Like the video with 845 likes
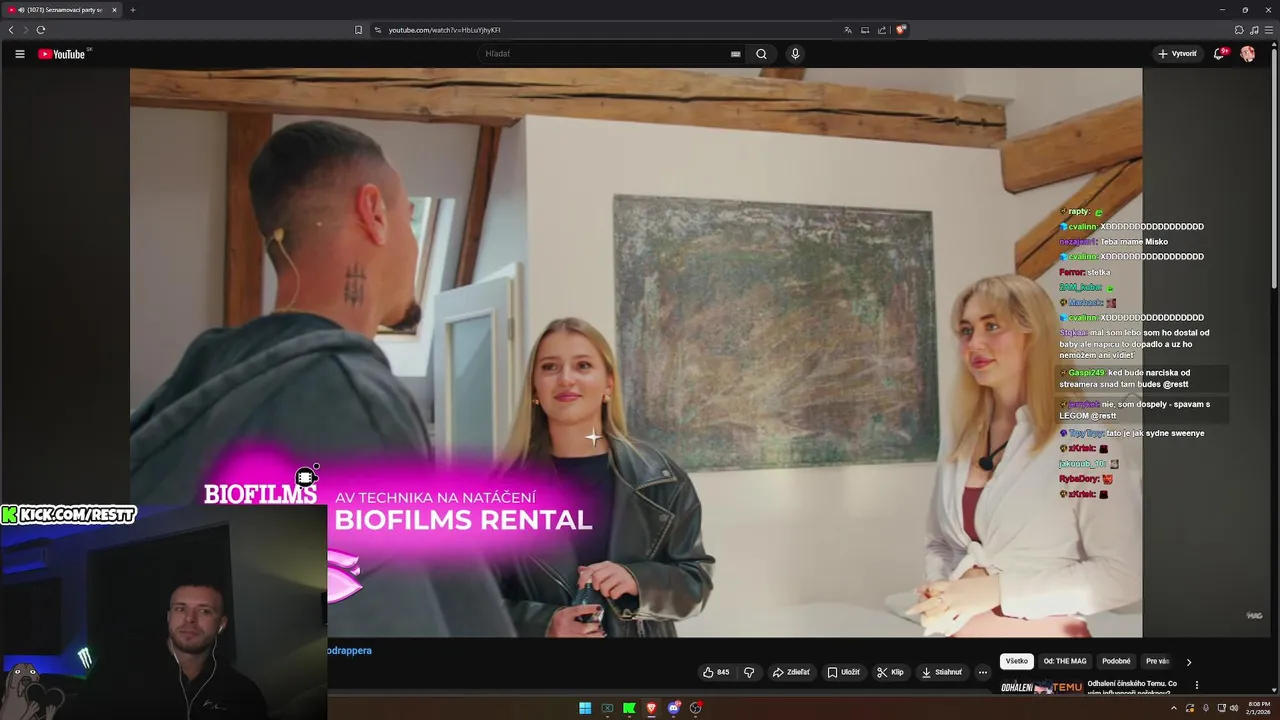 click(716, 672)
